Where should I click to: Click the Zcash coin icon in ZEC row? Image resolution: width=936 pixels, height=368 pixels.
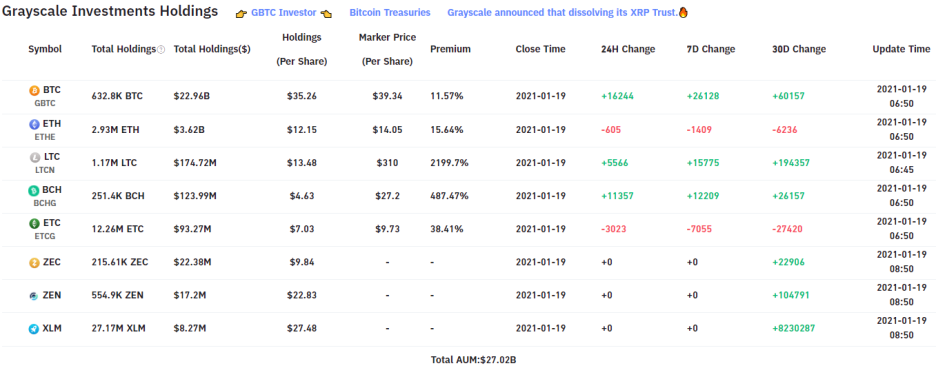click(35, 262)
